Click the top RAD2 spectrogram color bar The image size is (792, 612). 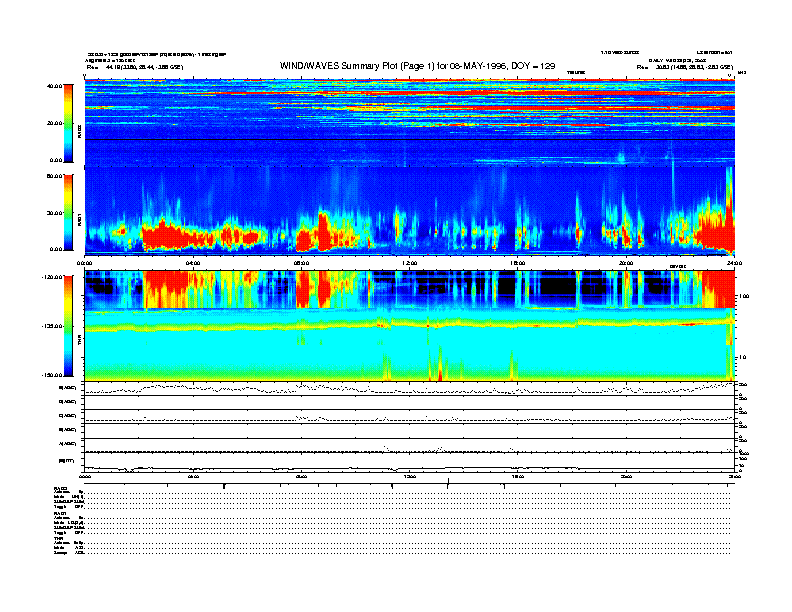click(69, 123)
